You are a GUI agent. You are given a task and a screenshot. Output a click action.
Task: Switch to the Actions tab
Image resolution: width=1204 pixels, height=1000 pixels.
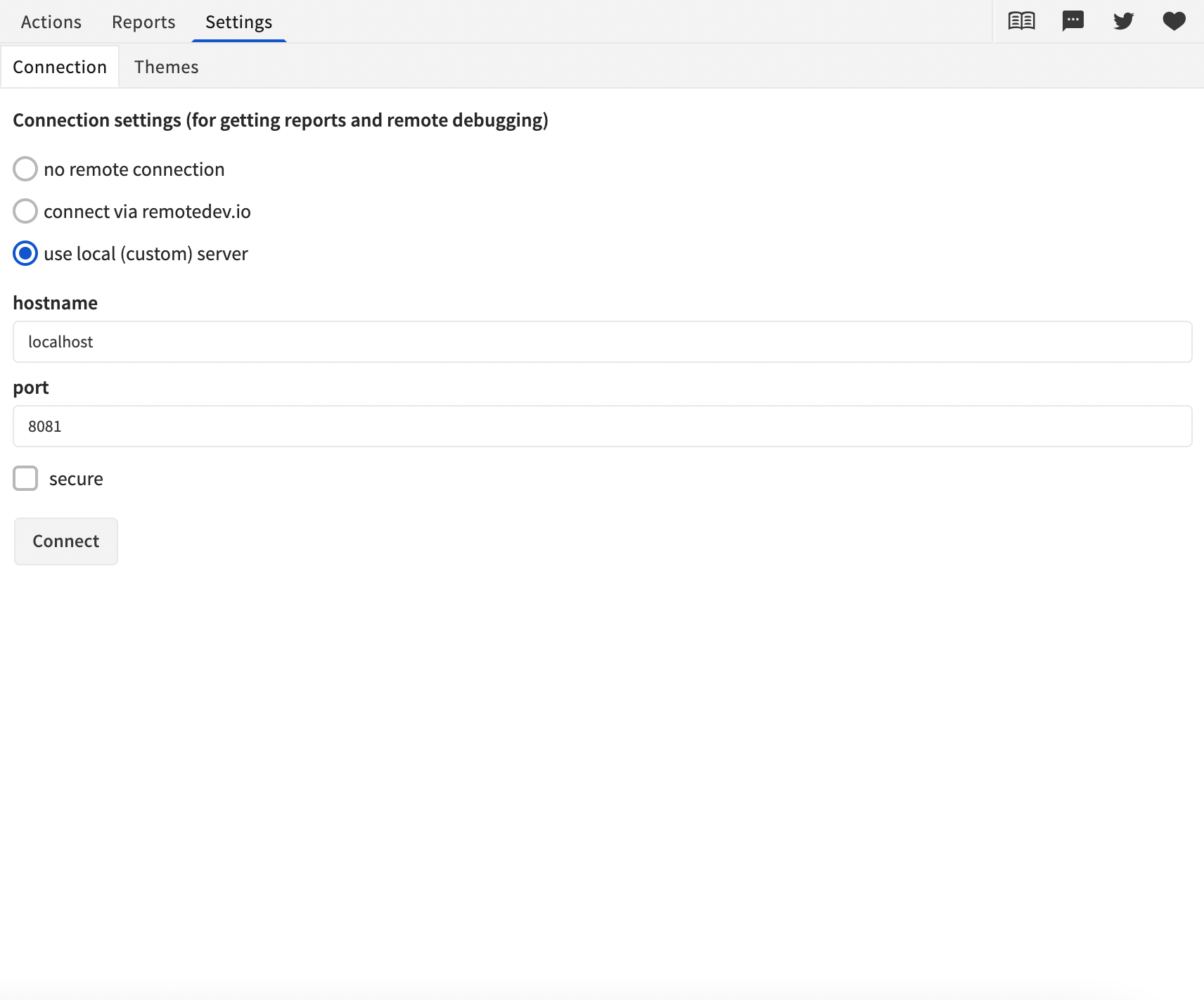click(50, 21)
